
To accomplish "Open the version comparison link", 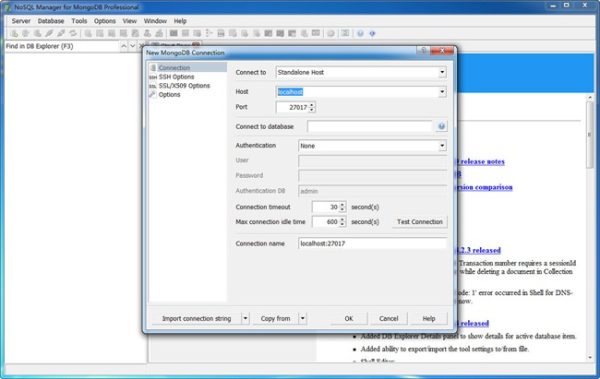I will click(x=484, y=187).
